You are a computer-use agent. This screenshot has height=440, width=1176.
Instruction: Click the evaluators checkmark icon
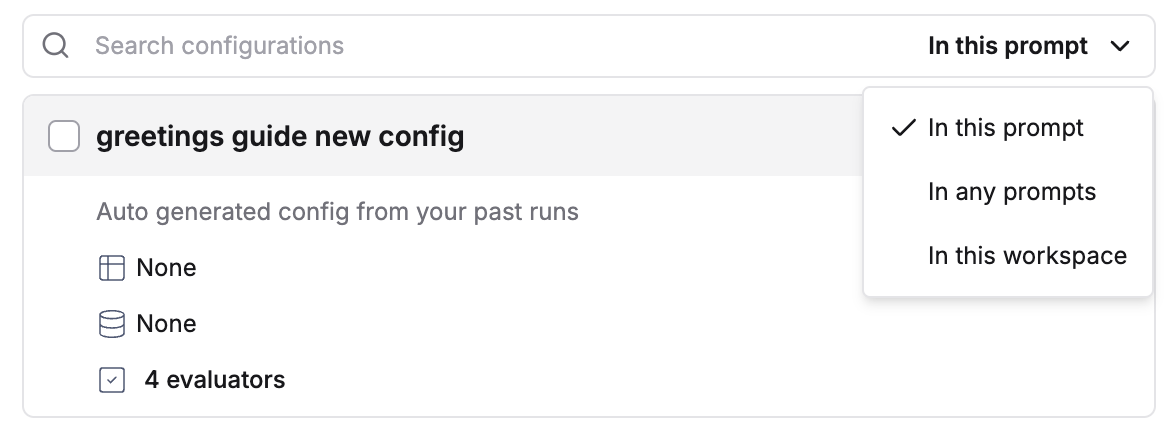[112, 380]
